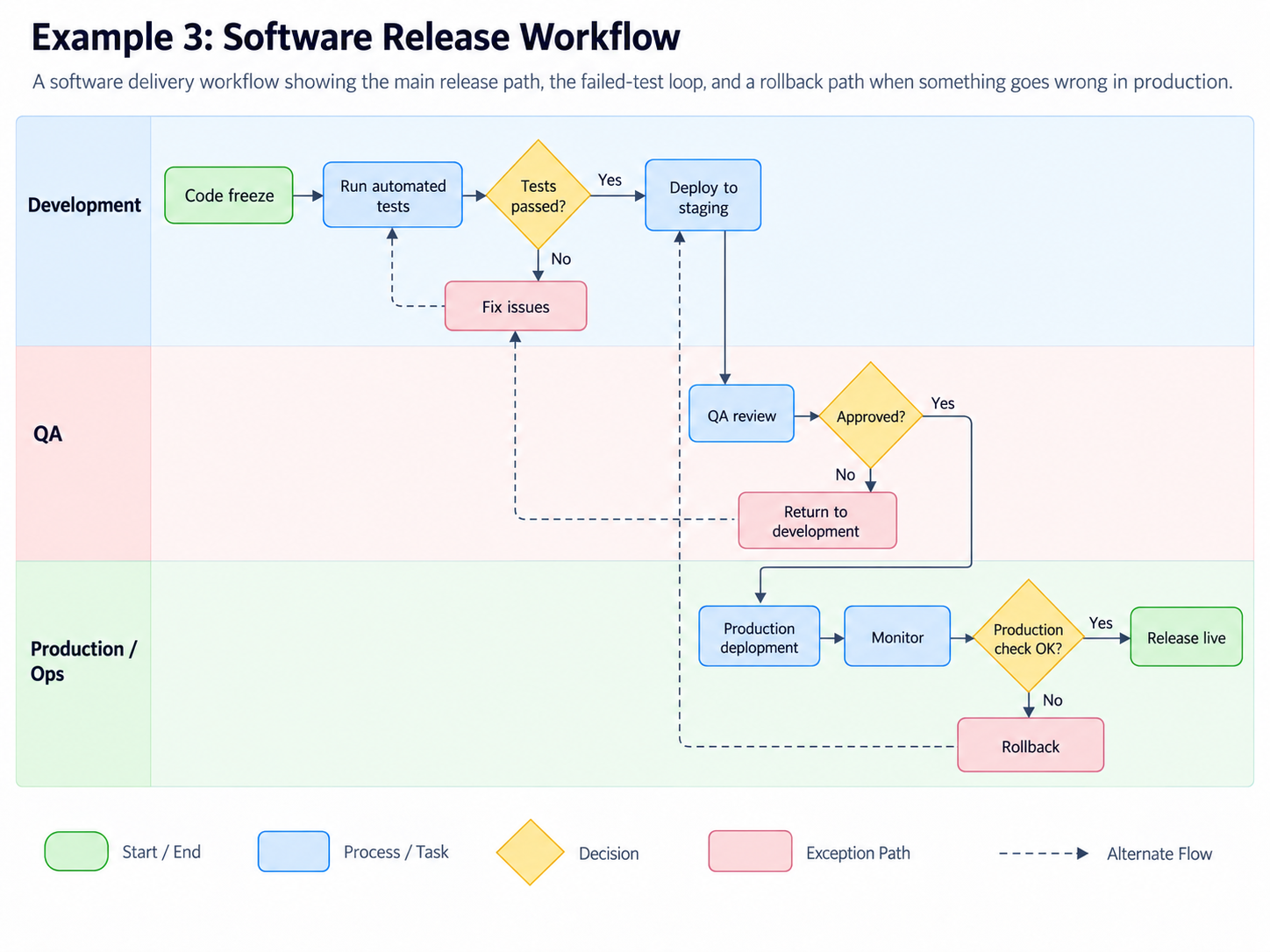Click the dashed Alternate Flow legend arrow
The height and width of the screenshot is (952, 1270).
point(1044,853)
